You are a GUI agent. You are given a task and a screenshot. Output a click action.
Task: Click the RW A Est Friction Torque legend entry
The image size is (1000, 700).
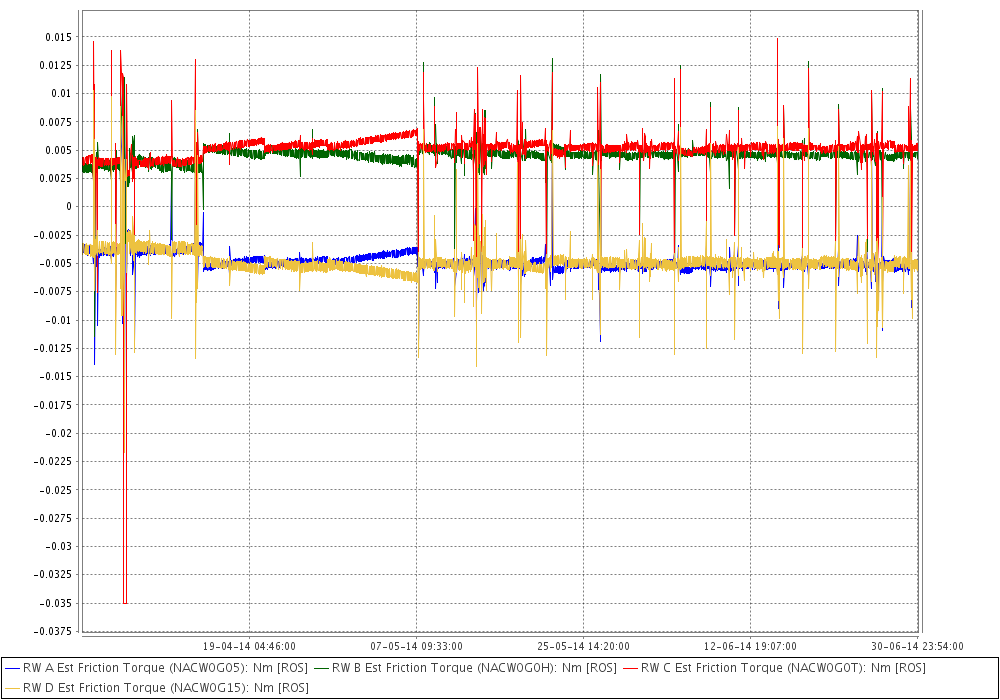point(156,667)
